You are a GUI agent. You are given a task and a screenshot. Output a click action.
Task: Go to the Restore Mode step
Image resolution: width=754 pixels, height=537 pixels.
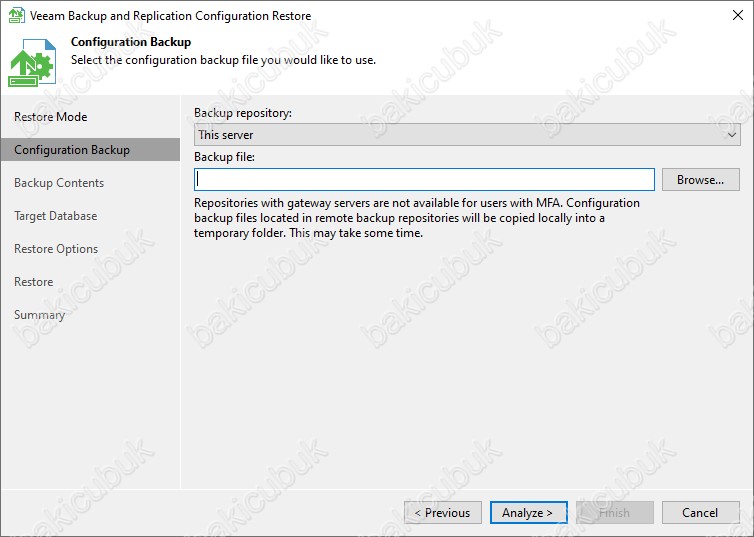pos(50,117)
